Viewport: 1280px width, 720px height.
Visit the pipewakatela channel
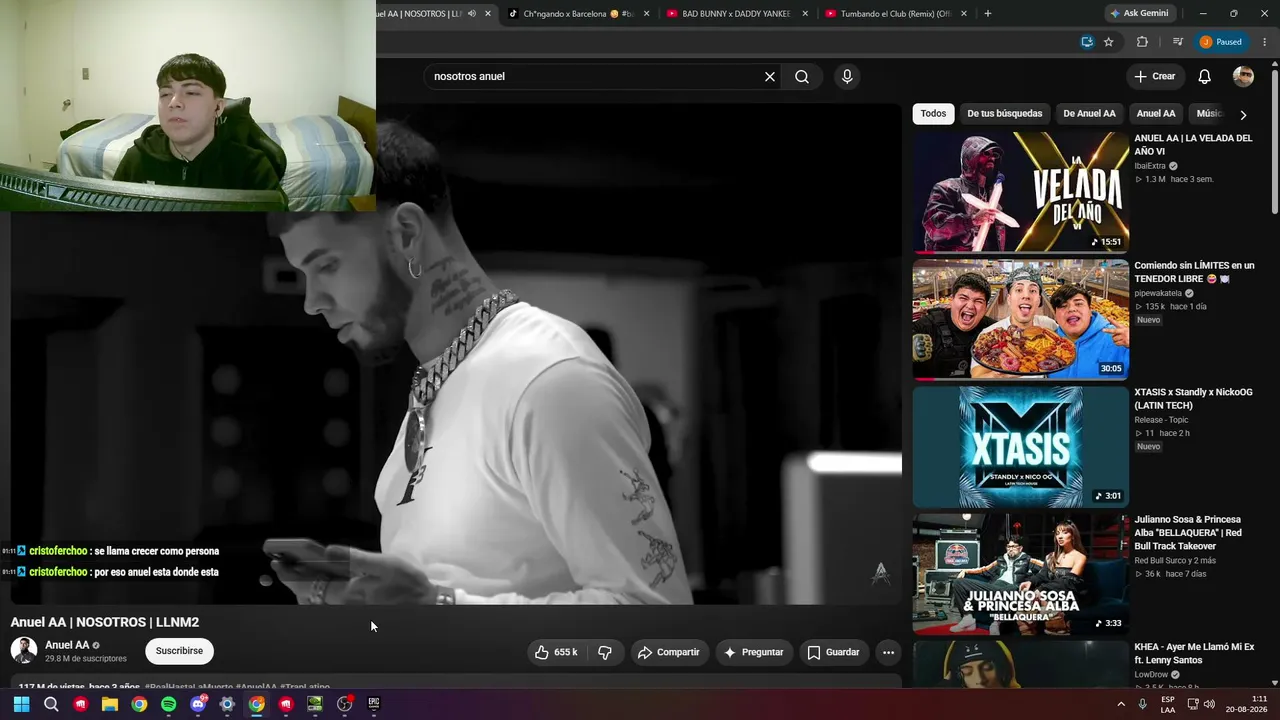1158,293
